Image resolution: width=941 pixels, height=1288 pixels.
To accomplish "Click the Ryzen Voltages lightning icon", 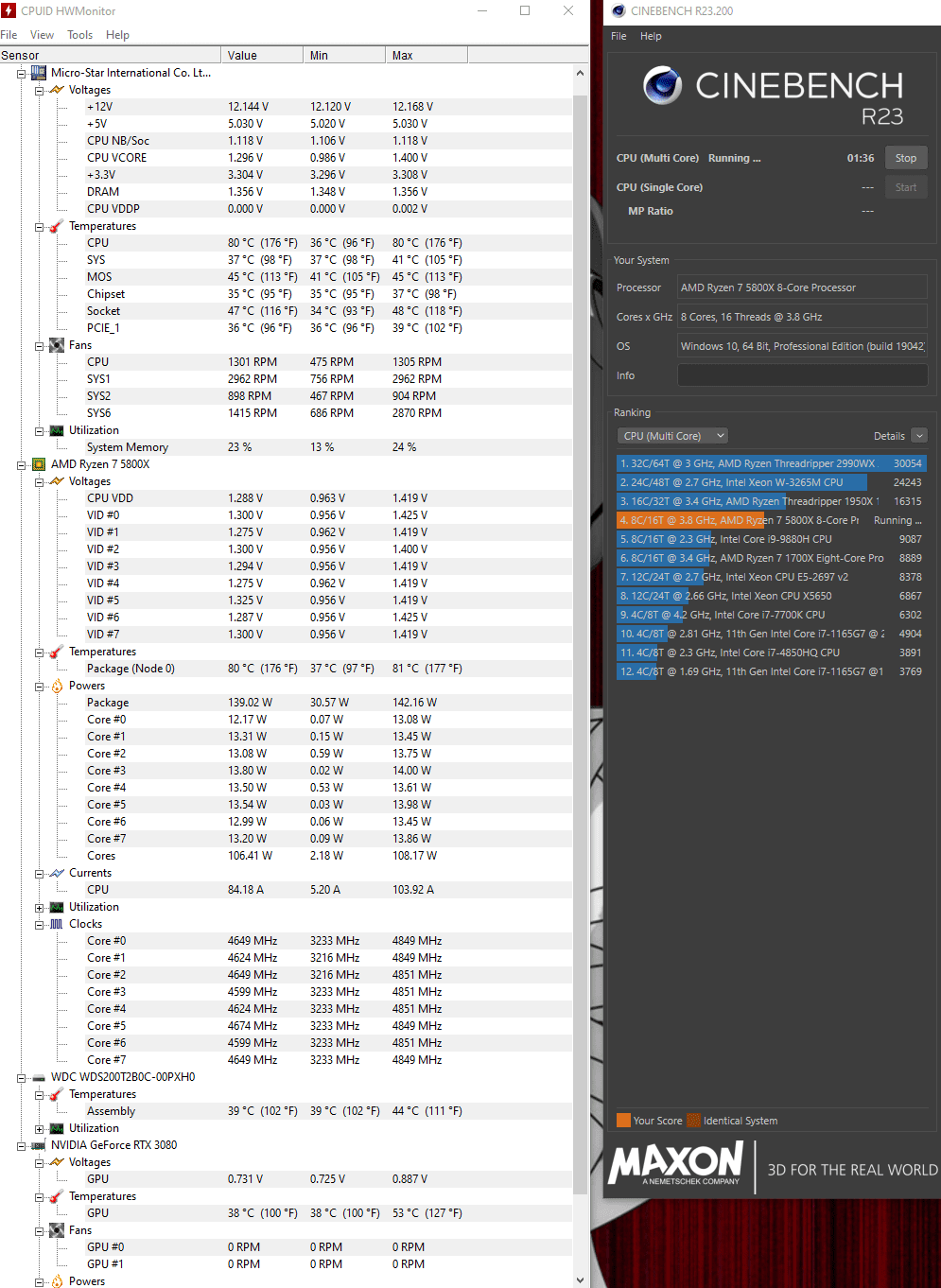I will 57,481.
